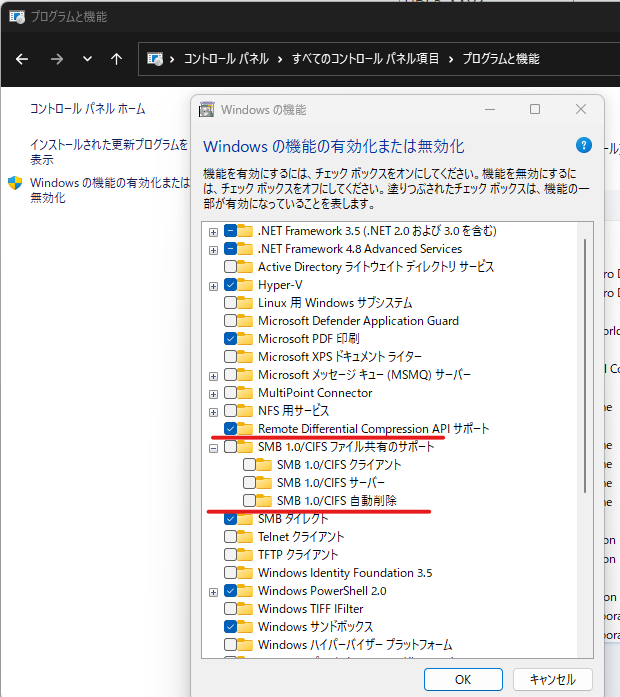Uncheck Hyper-V checkbox
620x697 pixels.
[x=230, y=284]
